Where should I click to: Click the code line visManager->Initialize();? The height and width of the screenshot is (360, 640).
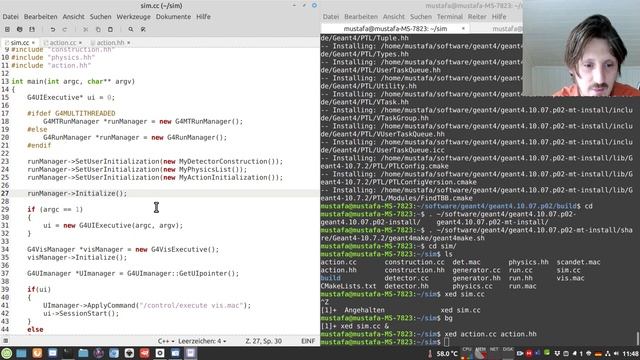pos(77,258)
